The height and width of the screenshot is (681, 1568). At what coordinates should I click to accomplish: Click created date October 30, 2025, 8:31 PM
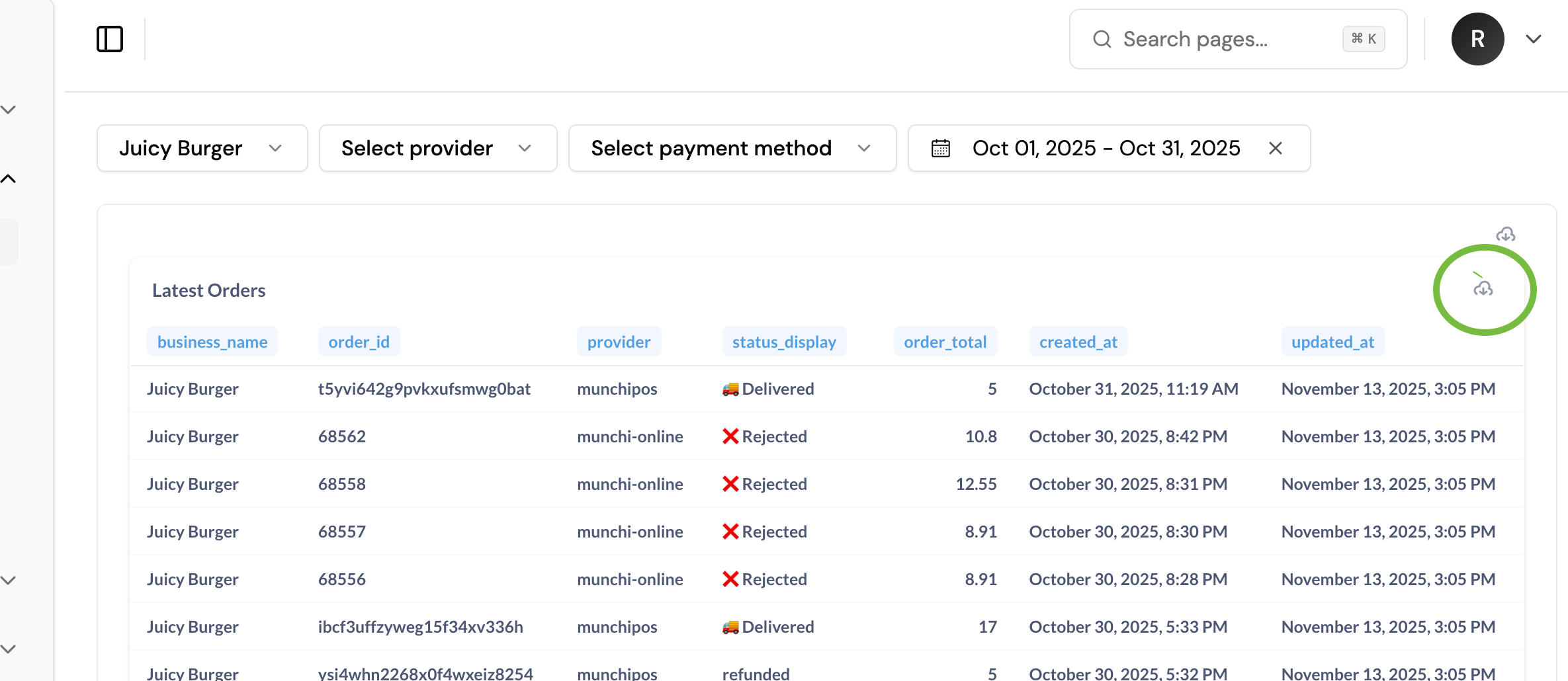1128,484
